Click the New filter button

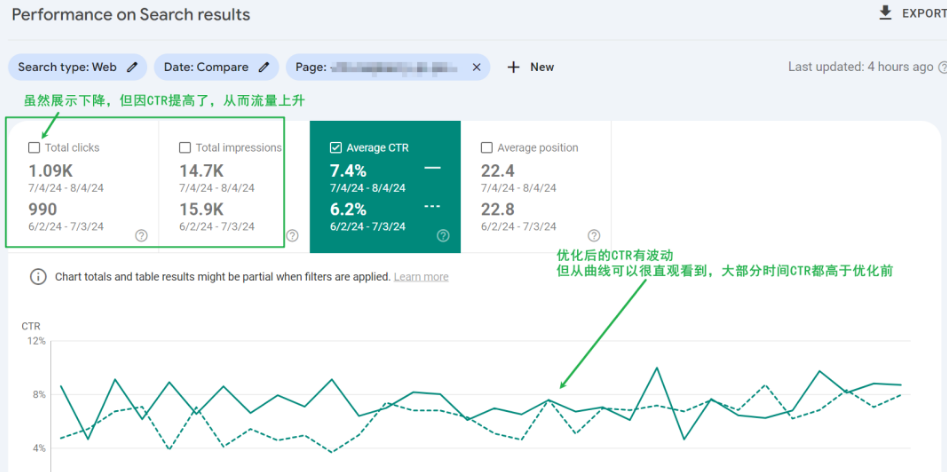pyautogui.click(x=530, y=67)
